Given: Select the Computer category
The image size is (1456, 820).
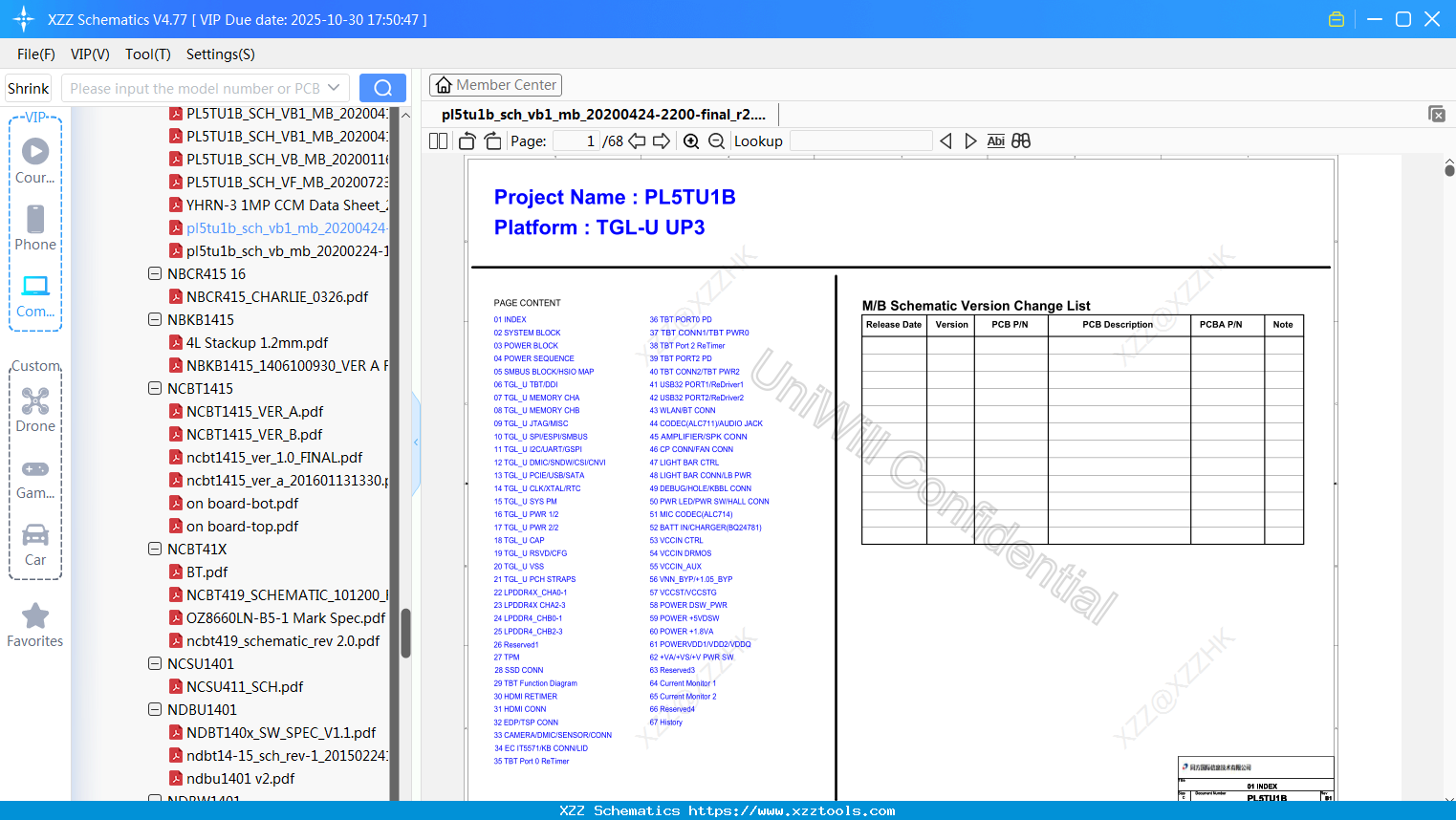Looking at the screenshot, I should point(35,295).
